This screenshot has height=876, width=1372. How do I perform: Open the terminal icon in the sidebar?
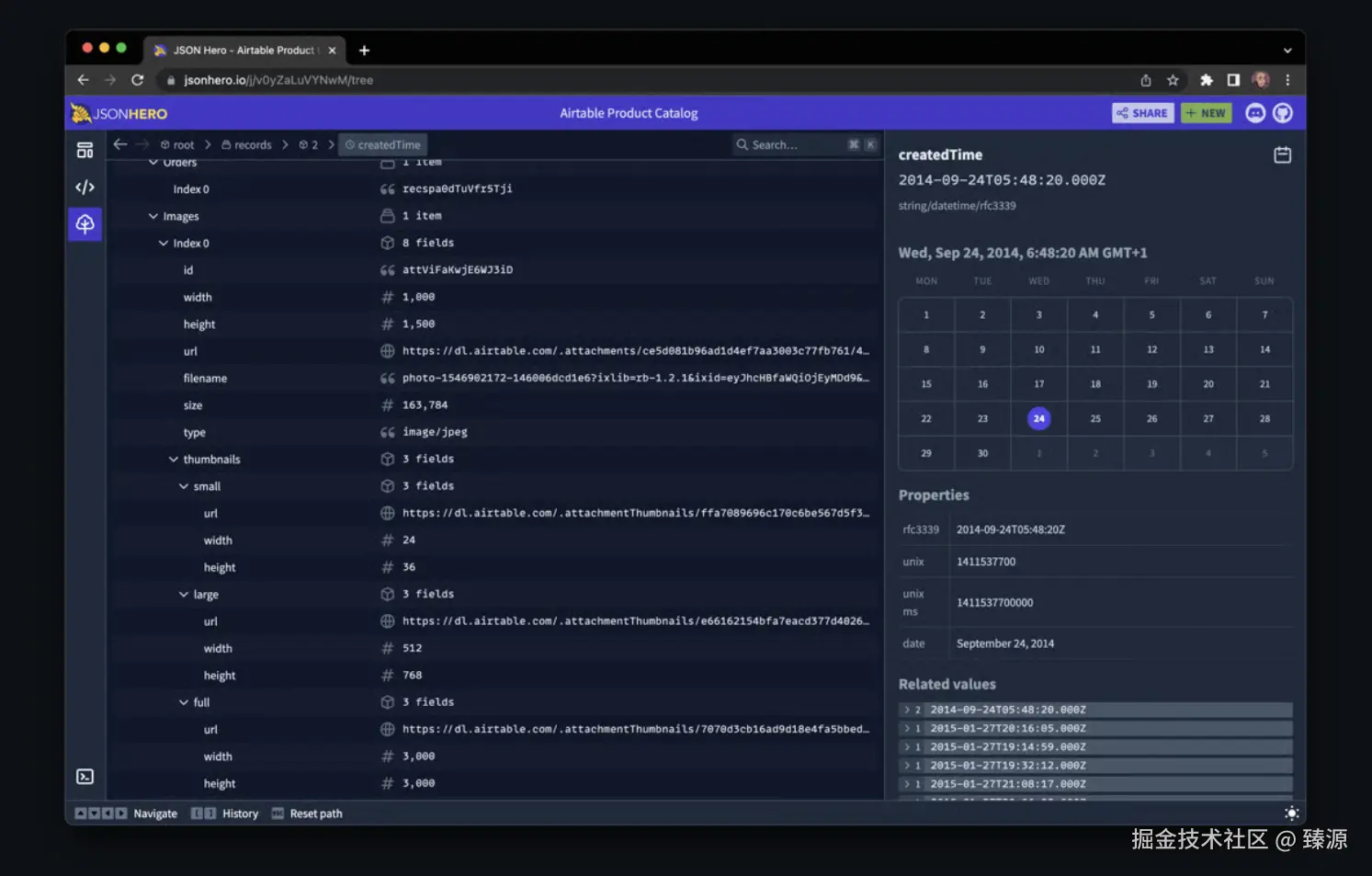tap(85, 777)
